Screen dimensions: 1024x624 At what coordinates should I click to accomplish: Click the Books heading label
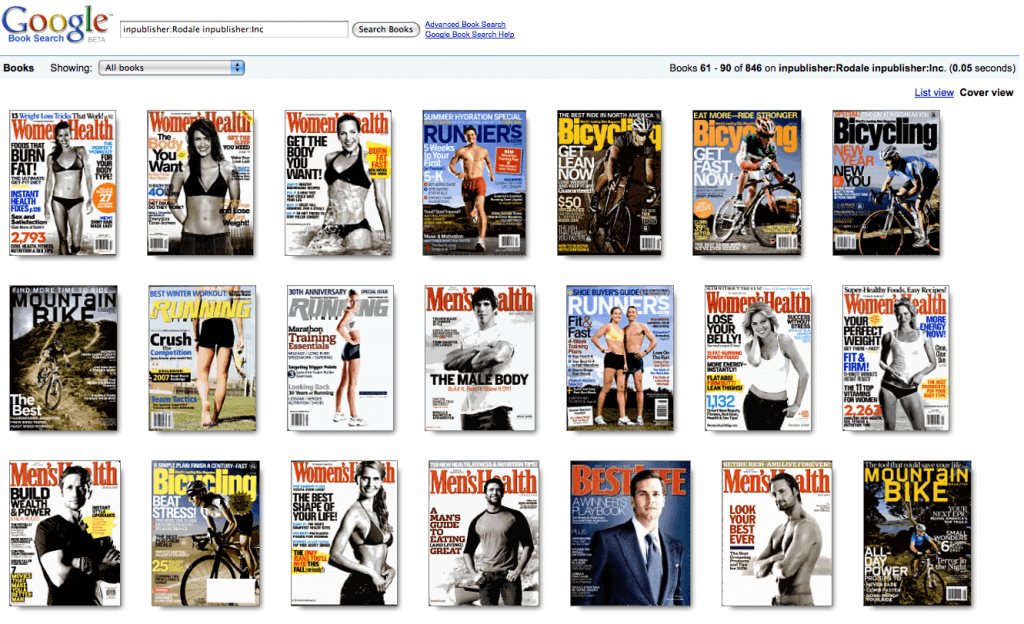(x=18, y=68)
